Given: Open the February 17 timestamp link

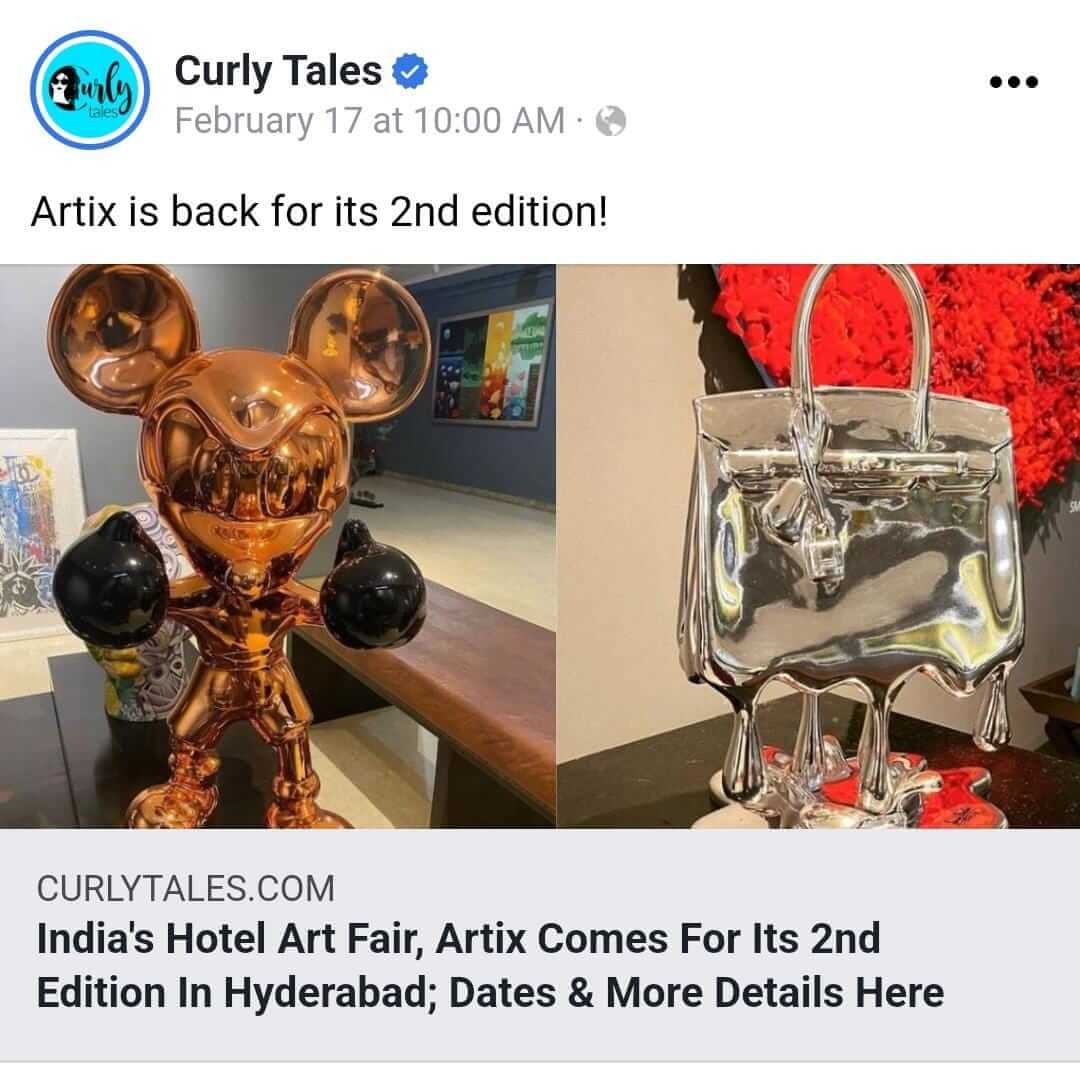Looking at the screenshot, I should (x=369, y=121).
